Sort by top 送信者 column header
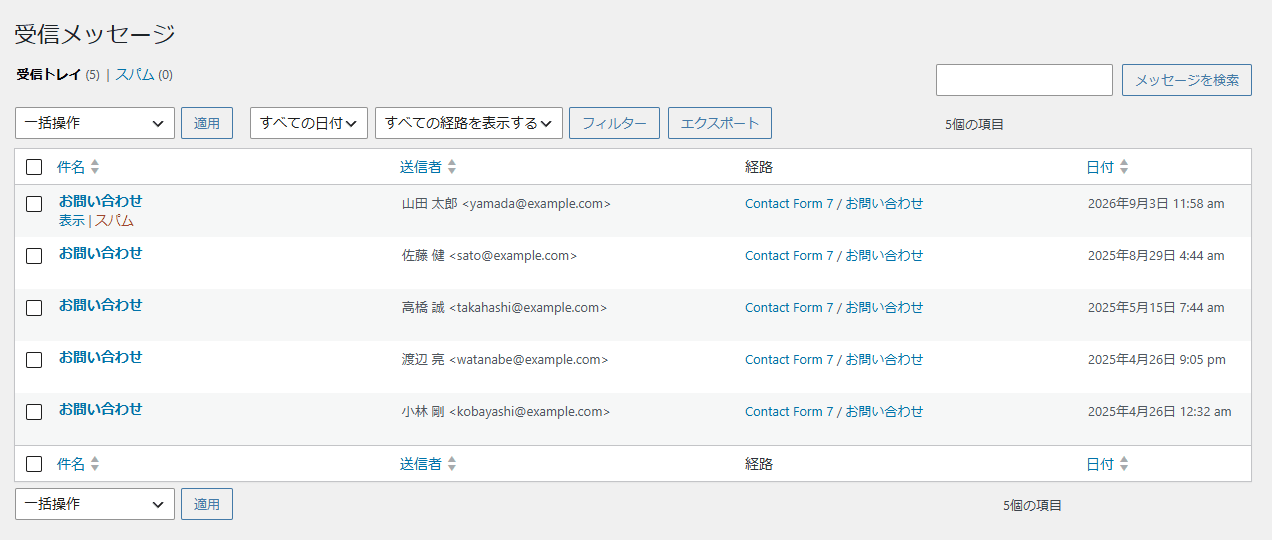 click(421, 167)
